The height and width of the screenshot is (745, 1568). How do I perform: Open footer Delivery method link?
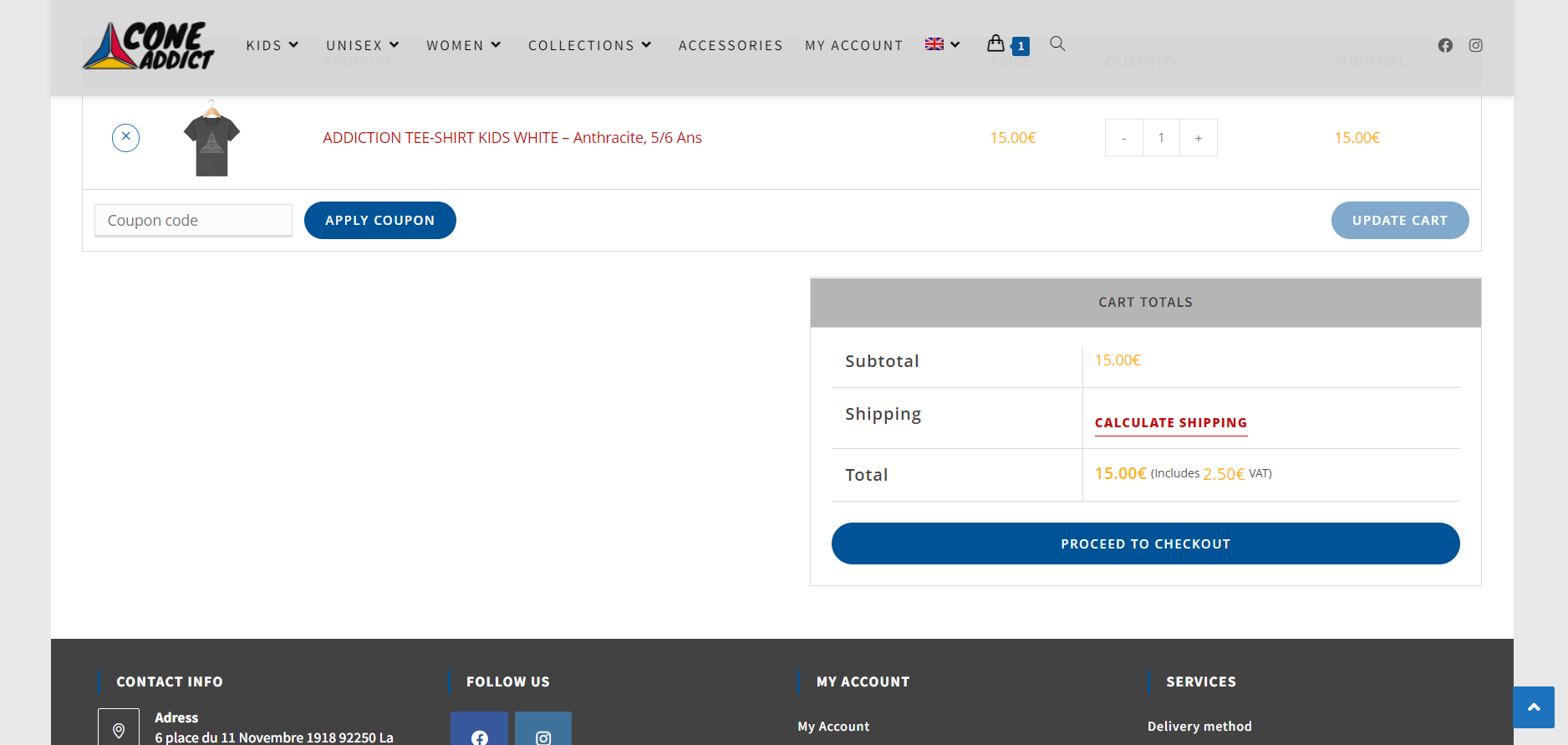coord(1199,727)
